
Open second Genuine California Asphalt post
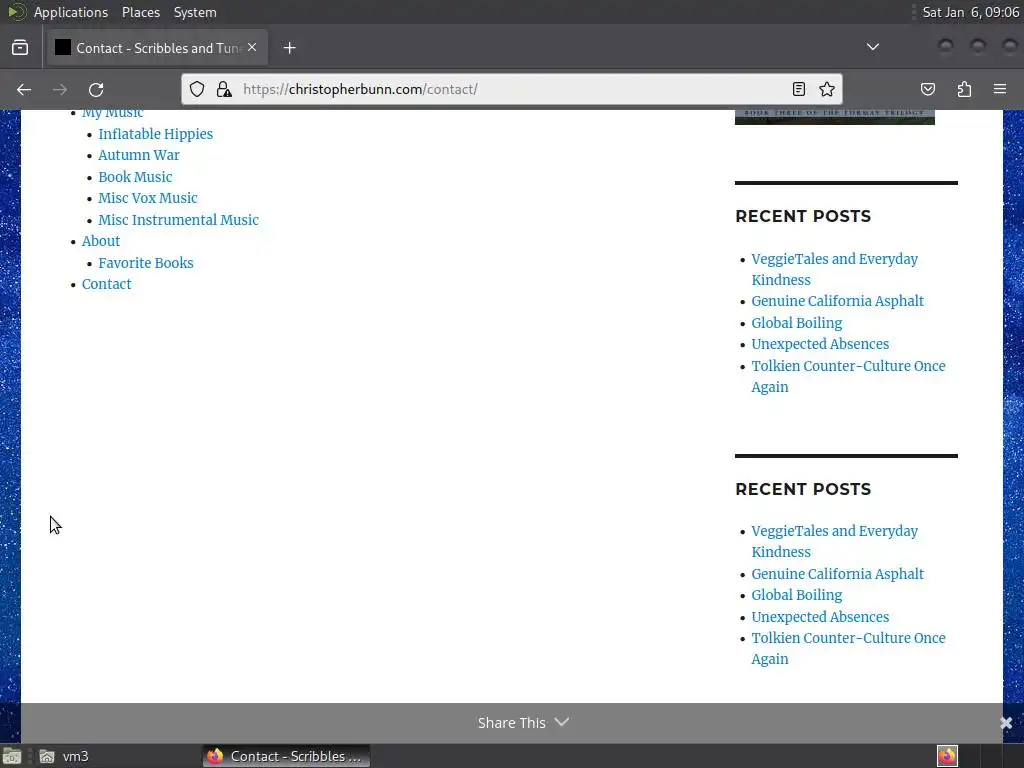coord(837,574)
